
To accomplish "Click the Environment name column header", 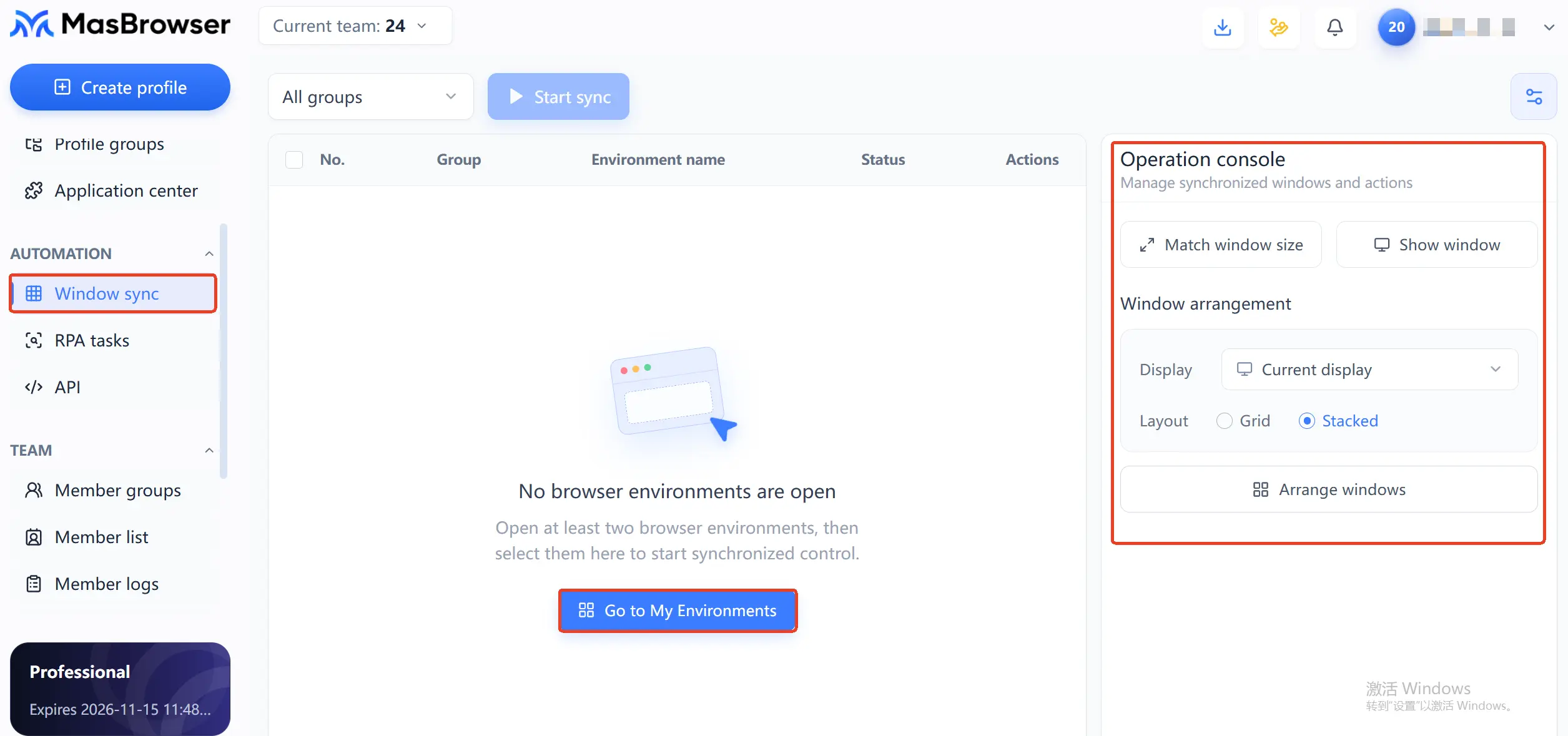I will click(x=658, y=160).
